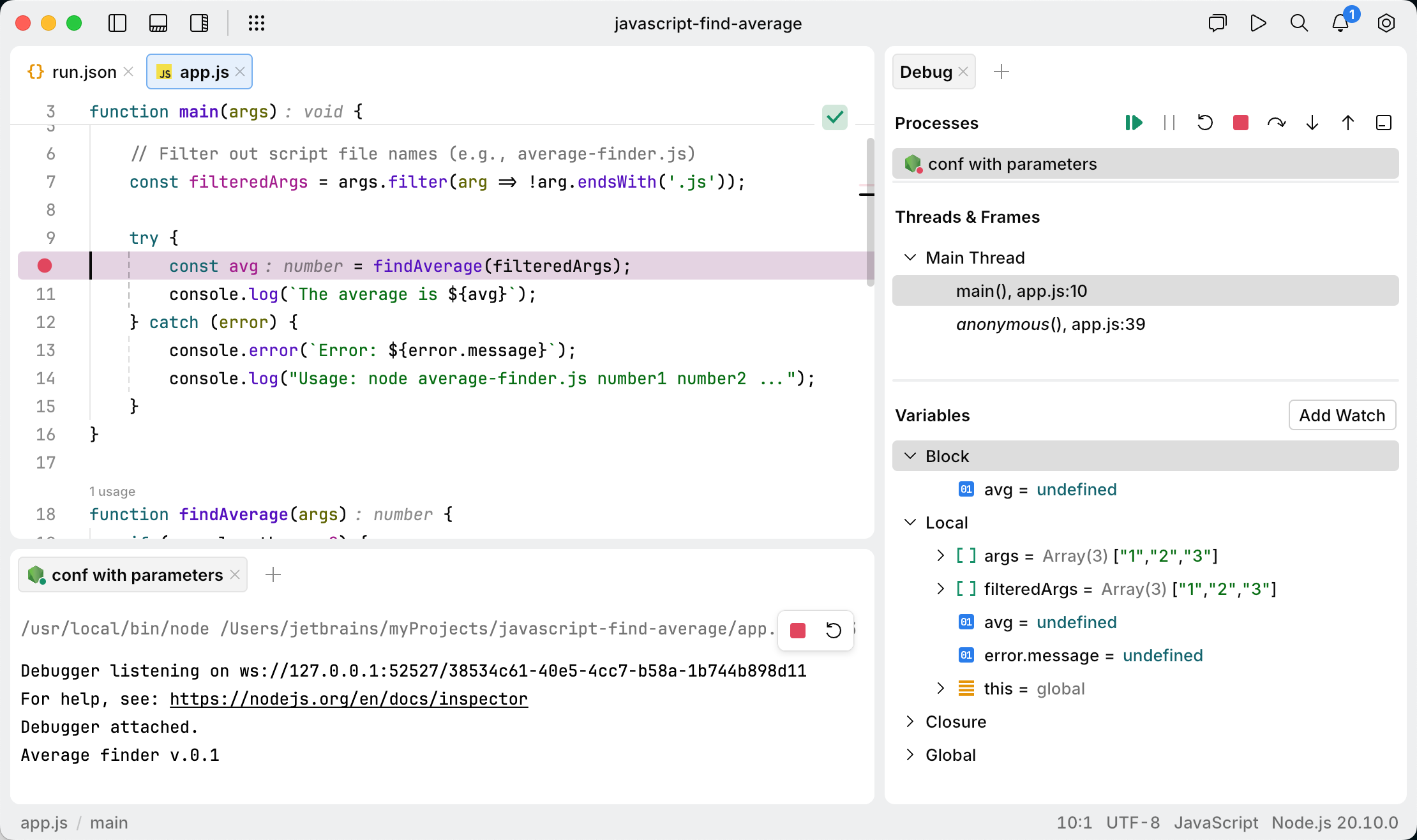This screenshot has width=1417, height=840.
Task: Disable the breakpoint on line 10
Action: [44, 266]
